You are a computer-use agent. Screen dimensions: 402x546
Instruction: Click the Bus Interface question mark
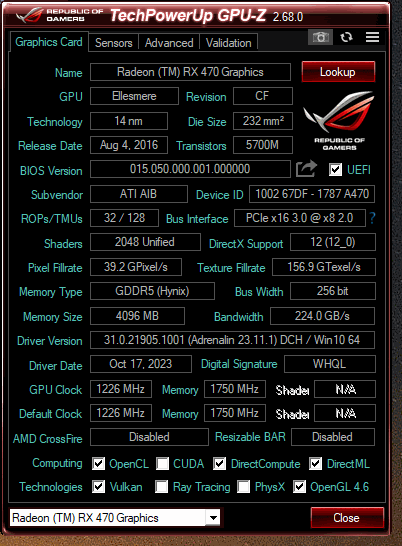372,218
